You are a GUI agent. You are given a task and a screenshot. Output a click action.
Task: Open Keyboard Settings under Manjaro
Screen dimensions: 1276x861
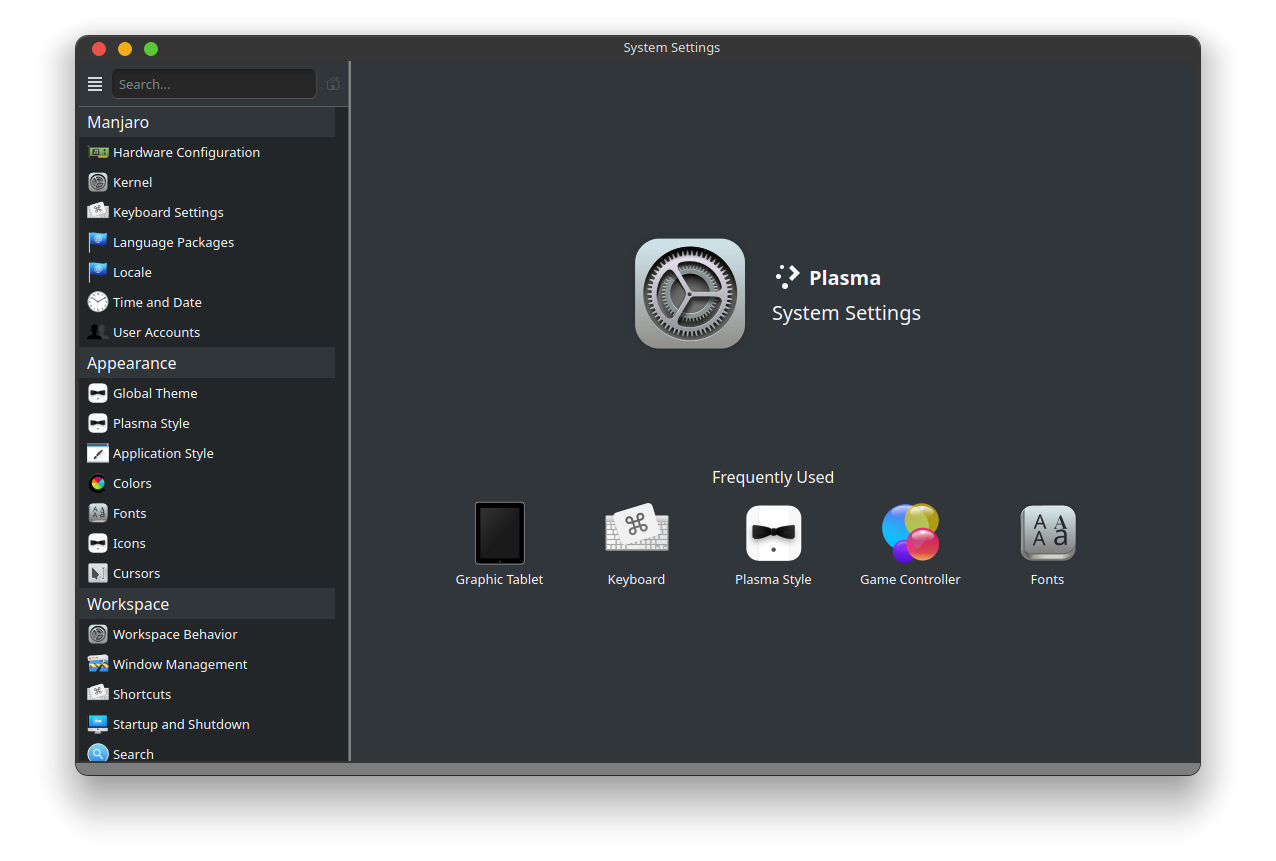tap(207, 212)
